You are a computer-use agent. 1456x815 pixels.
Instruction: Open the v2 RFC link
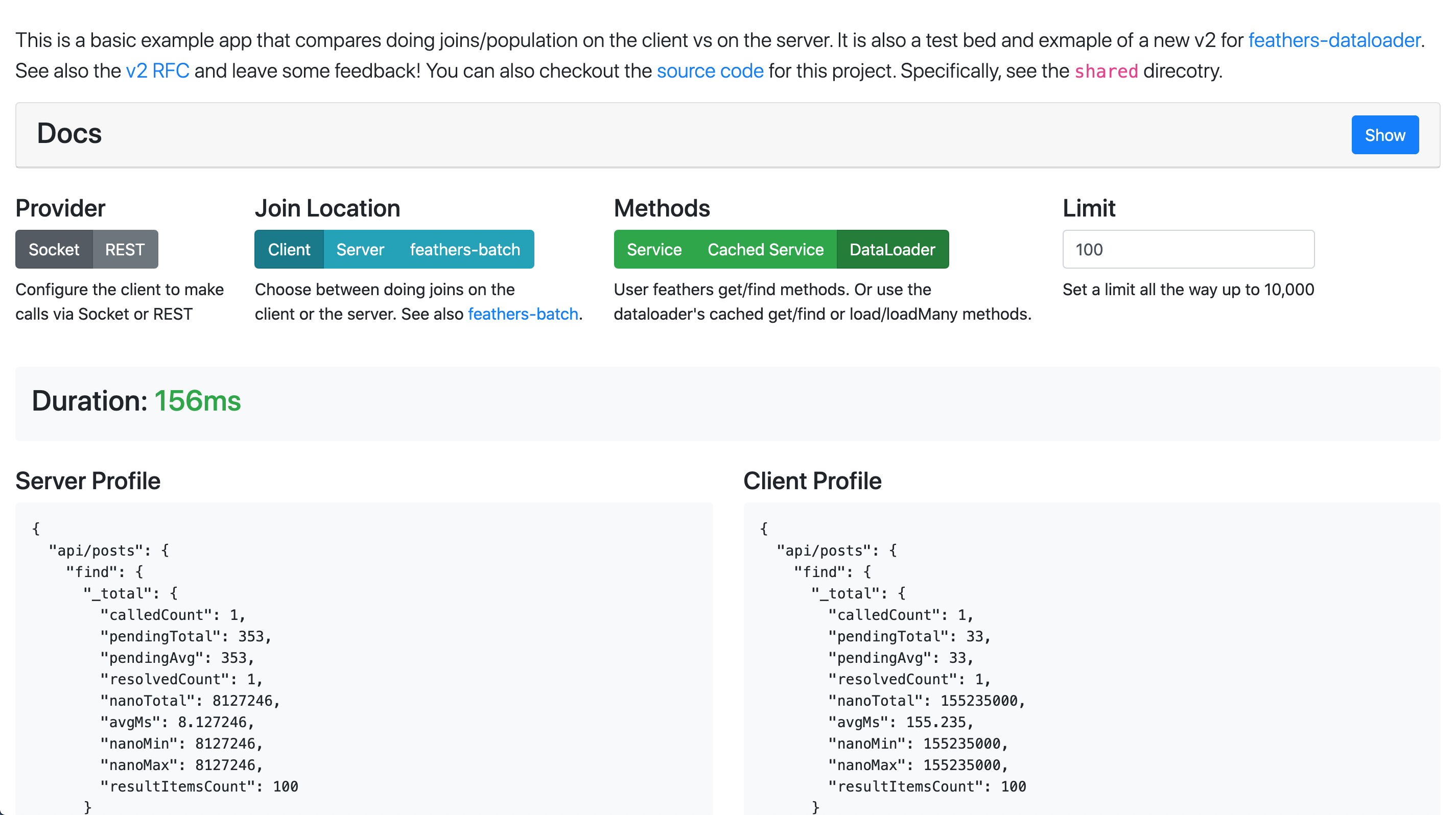(x=157, y=70)
